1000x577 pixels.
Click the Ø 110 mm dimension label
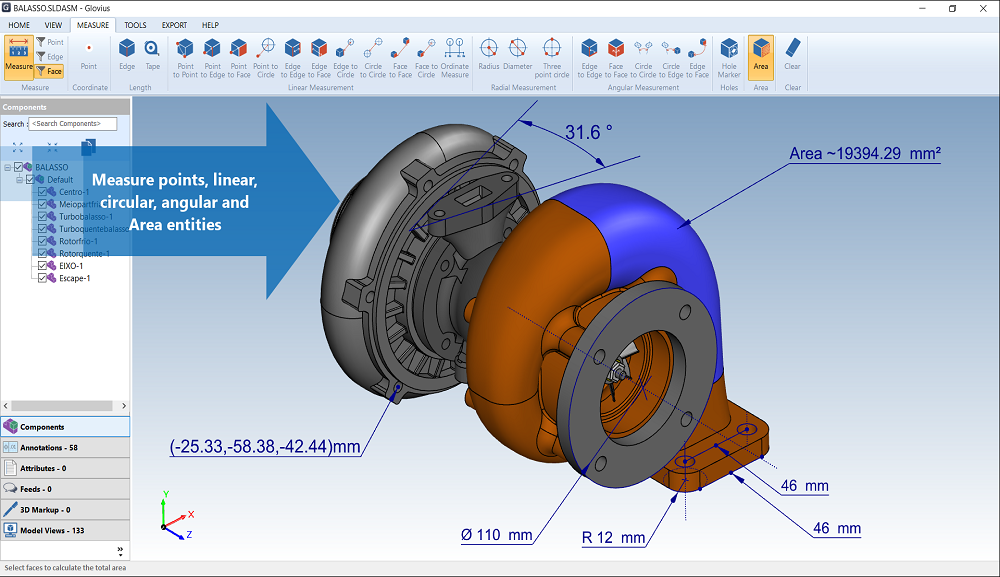(x=497, y=535)
